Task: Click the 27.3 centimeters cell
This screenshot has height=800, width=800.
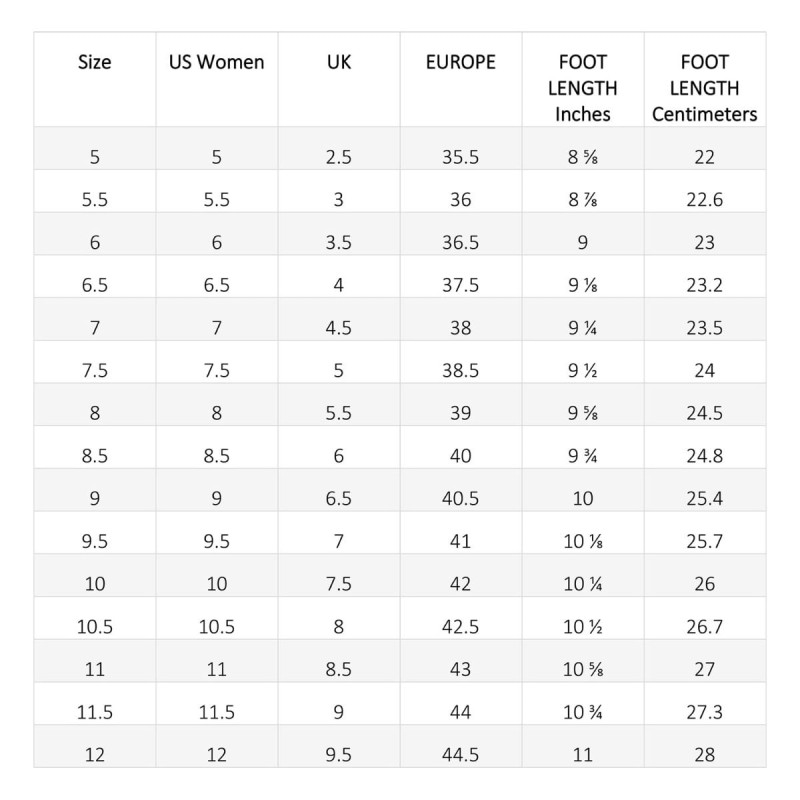Action: 704,712
